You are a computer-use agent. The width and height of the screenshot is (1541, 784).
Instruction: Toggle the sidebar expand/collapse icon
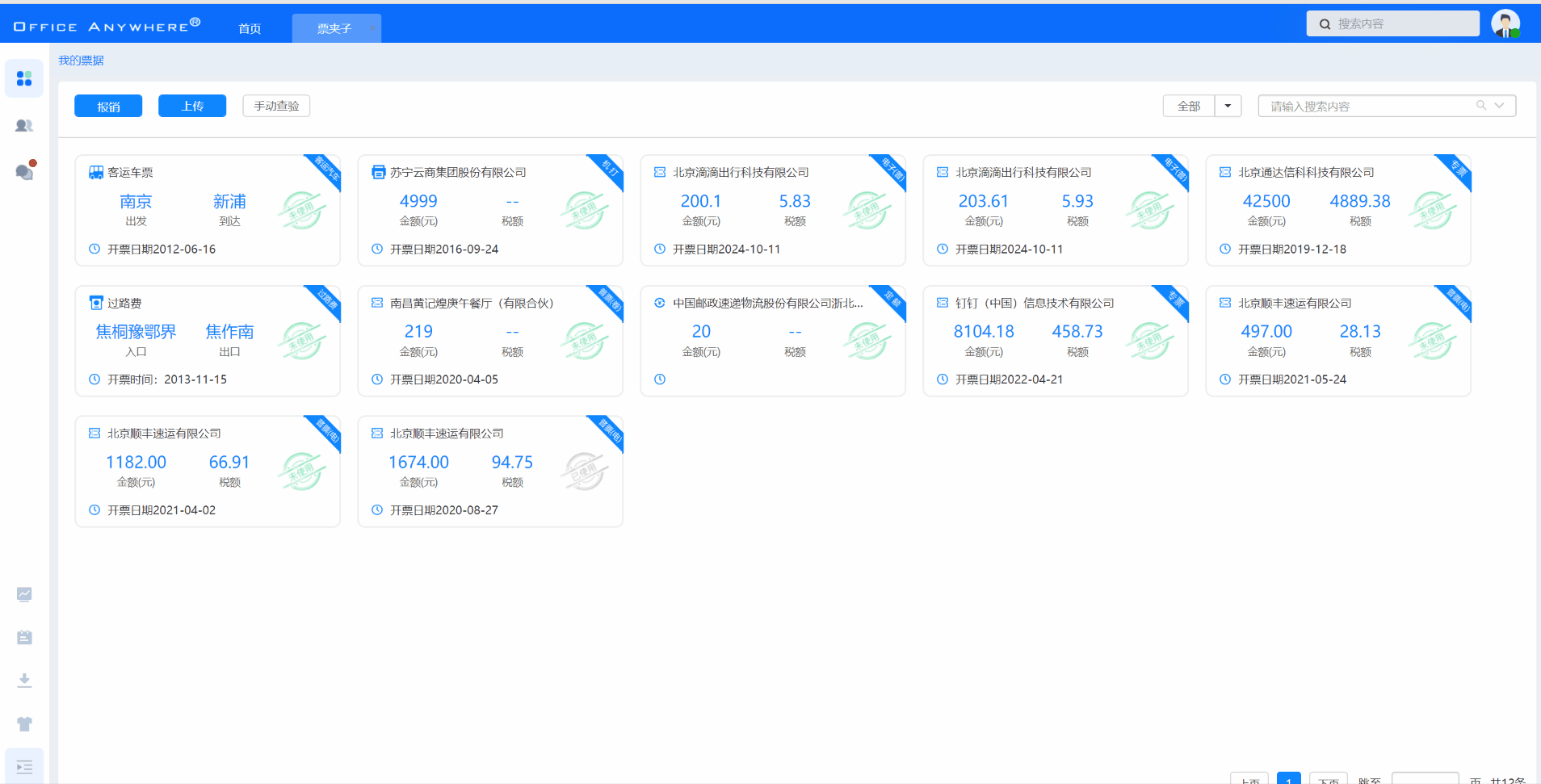tap(24, 767)
